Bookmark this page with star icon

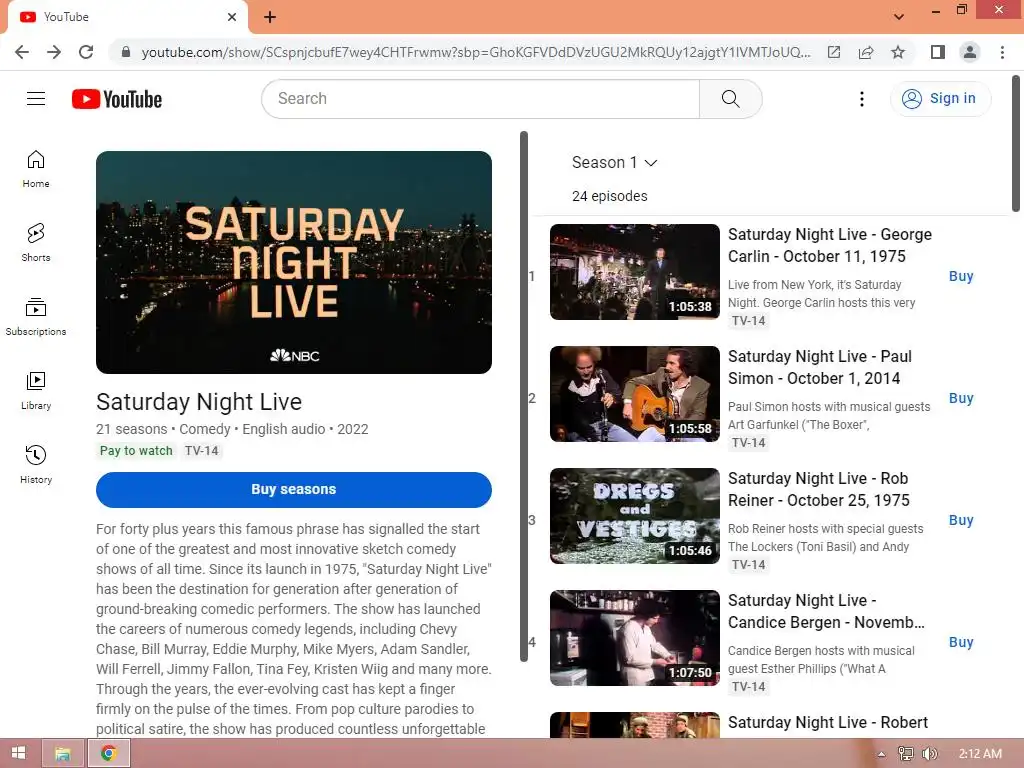point(898,52)
